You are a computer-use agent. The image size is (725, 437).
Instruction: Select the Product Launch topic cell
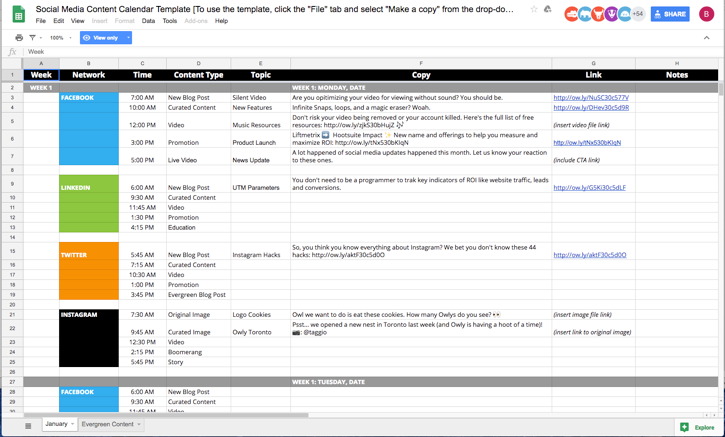[260, 139]
